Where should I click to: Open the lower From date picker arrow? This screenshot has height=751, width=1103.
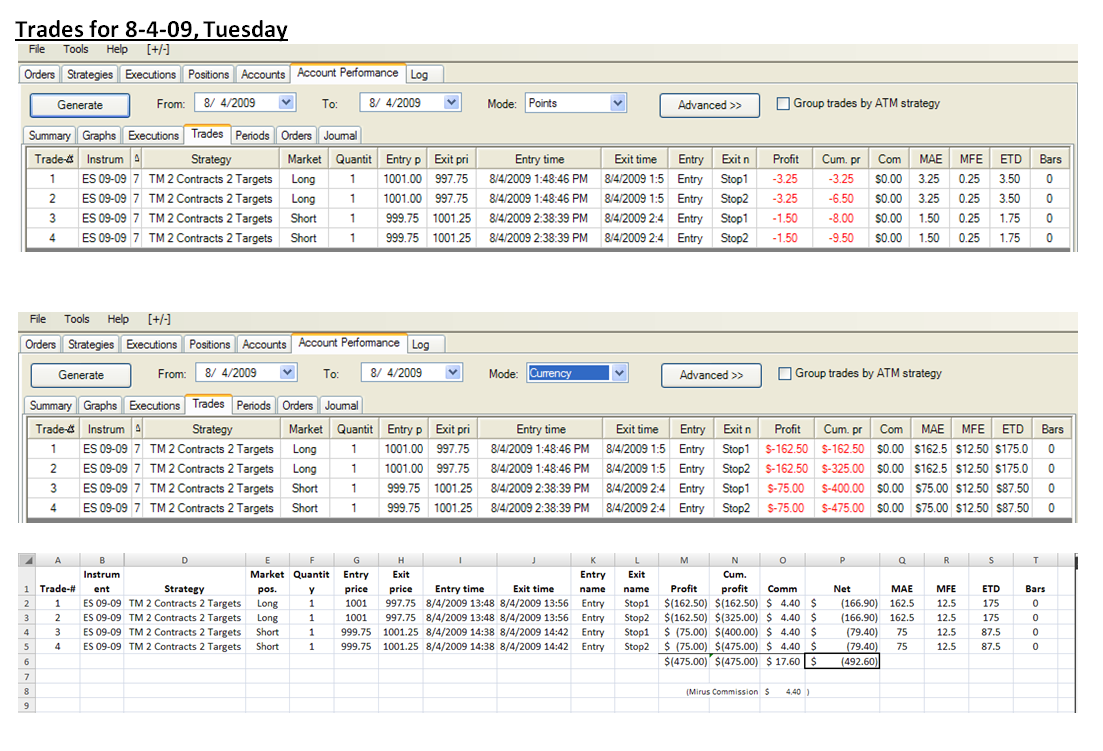287,373
